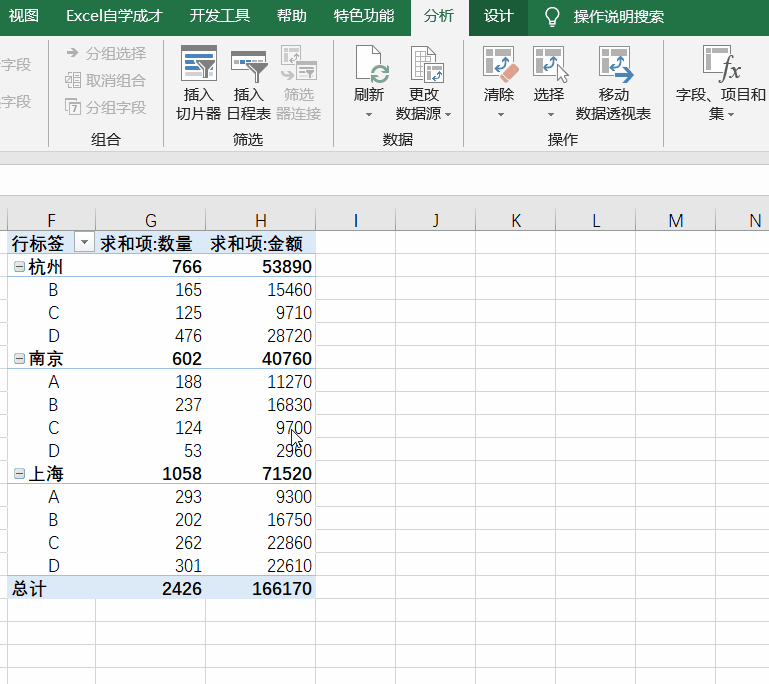Open the Select (选择) dropdown arrow

coord(550,115)
